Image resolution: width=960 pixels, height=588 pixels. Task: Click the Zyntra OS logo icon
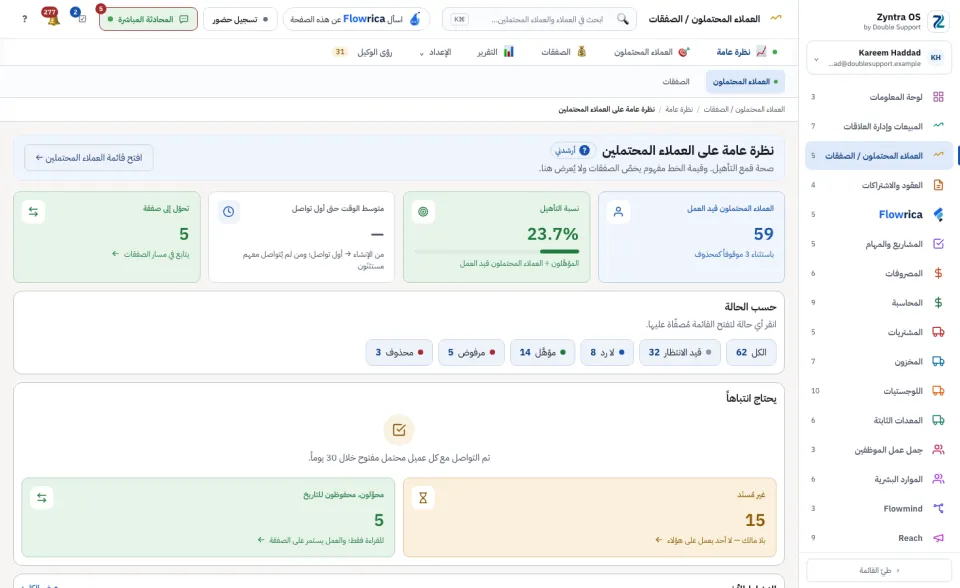click(x=938, y=21)
